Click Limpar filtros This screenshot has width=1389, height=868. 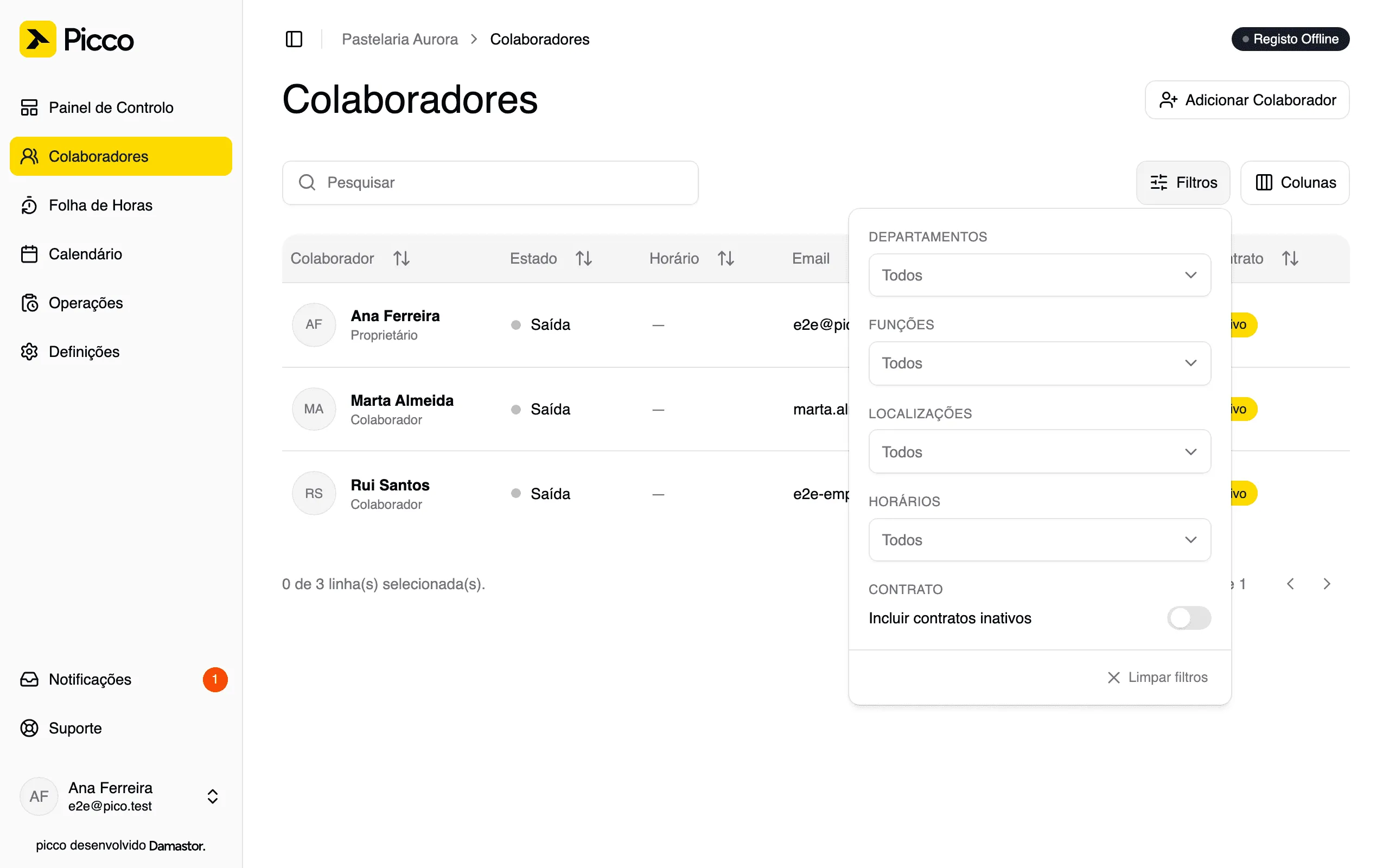1157,678
